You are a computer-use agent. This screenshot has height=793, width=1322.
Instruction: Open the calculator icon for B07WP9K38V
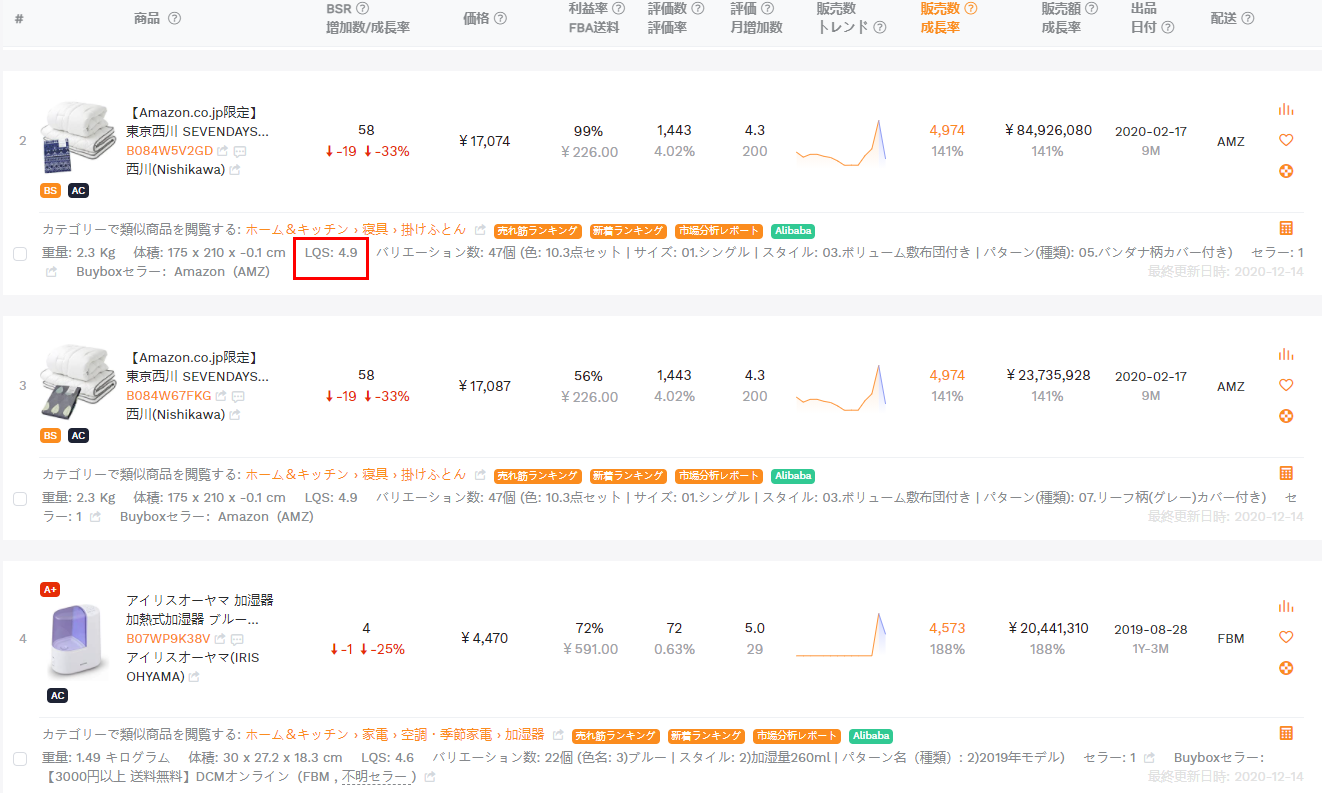(x=1286, y=733)
